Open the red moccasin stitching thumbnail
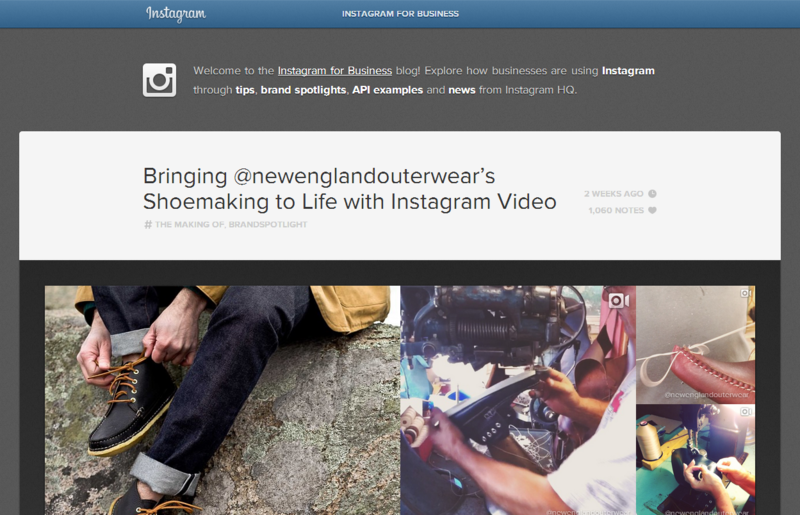 tap(695, 345)
